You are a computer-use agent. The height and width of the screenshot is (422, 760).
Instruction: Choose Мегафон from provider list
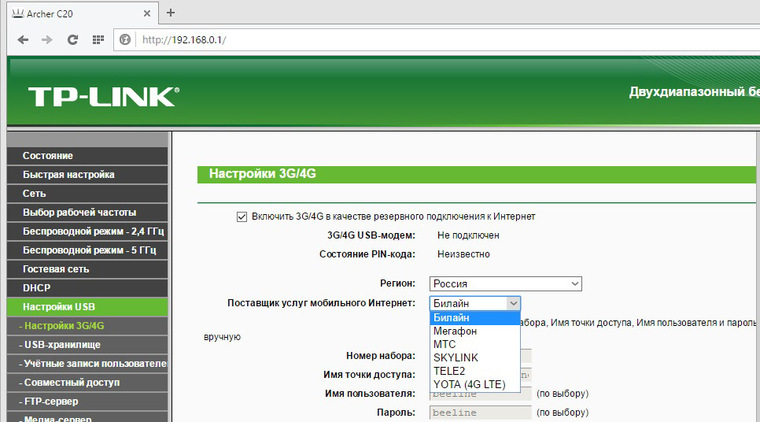475,331
